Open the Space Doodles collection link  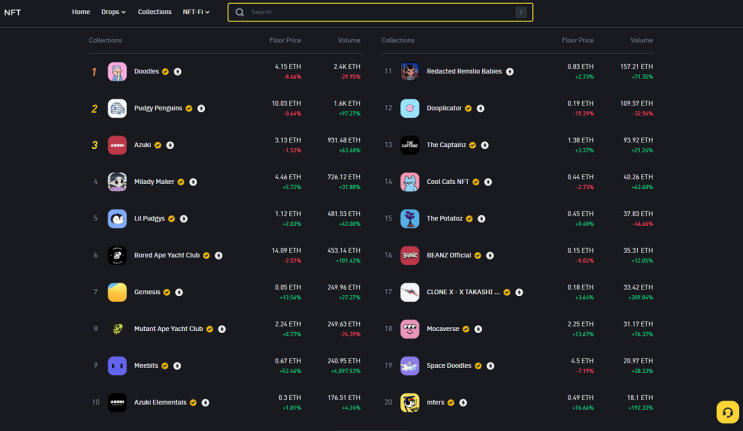tap(449, 366)
